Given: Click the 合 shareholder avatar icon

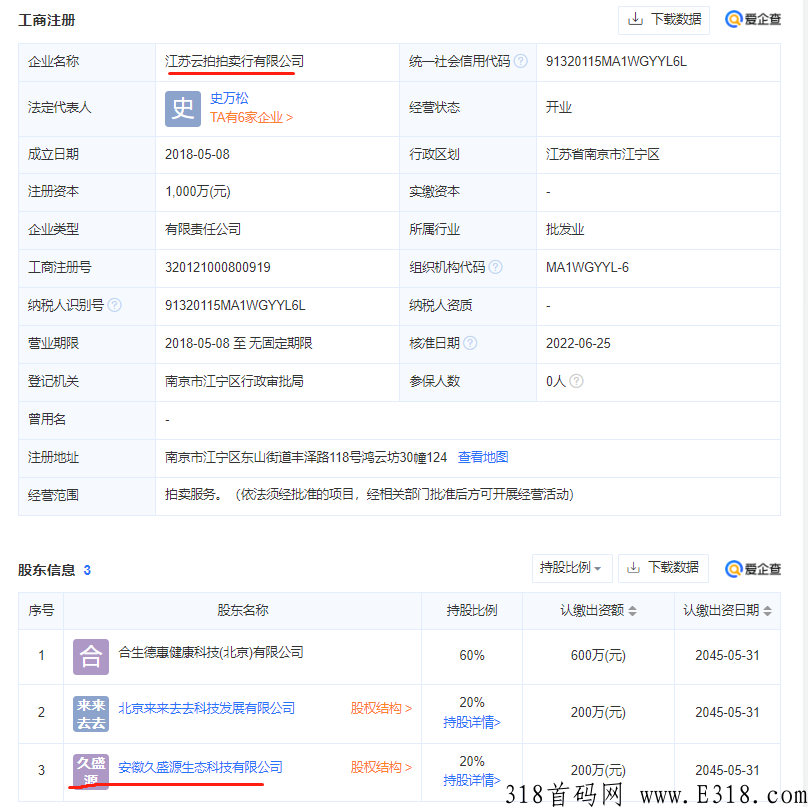Looking at the screenshot, I should [91, 657].
